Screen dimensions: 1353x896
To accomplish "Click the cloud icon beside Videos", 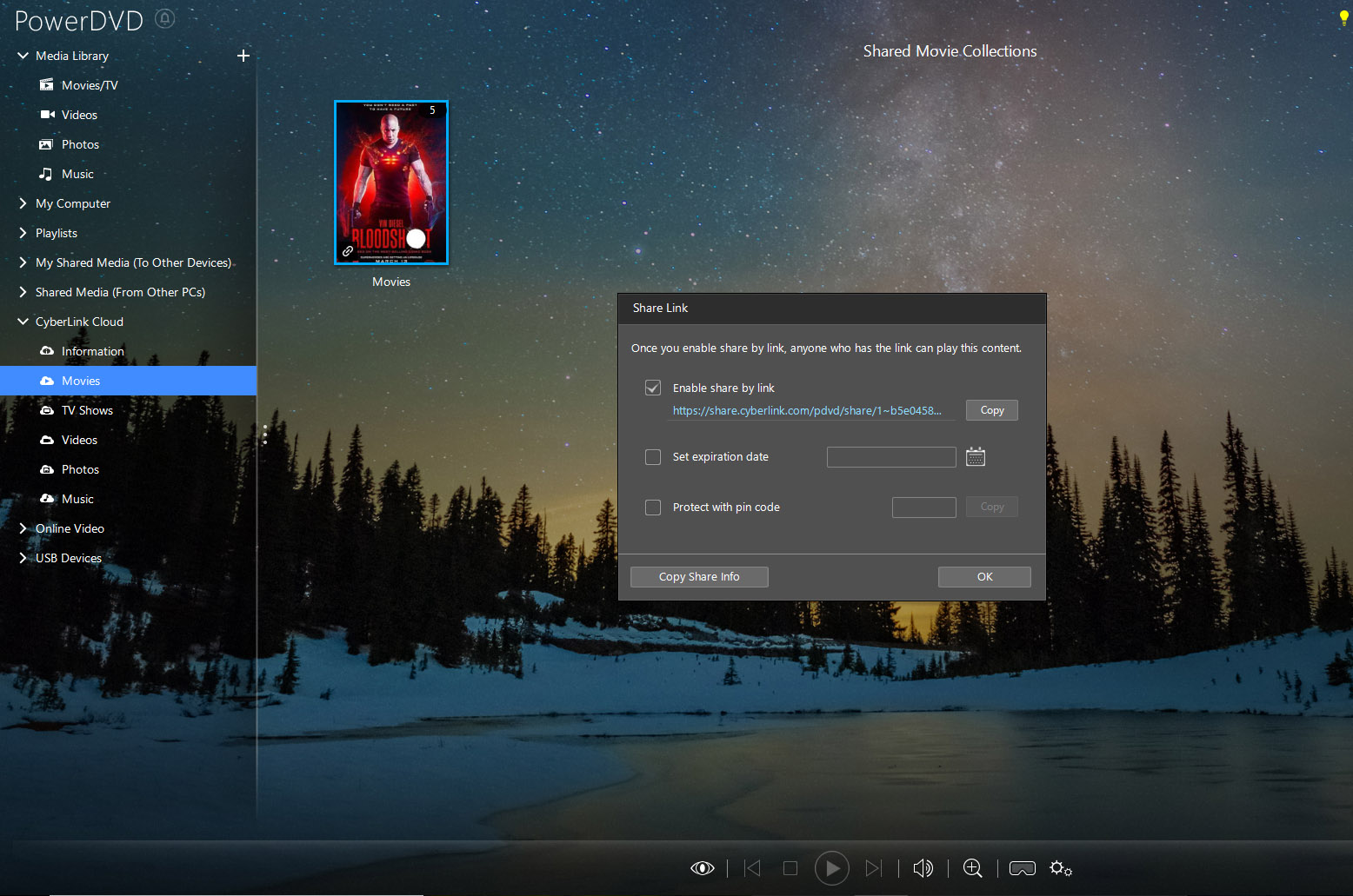I will 47,440.
